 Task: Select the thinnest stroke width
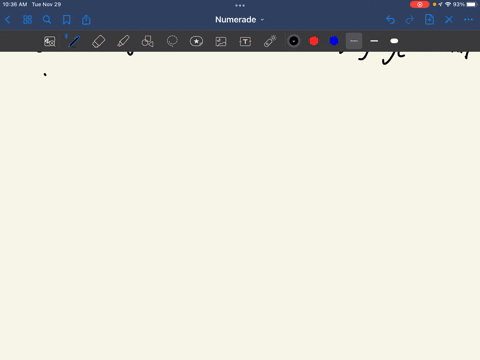(x=354, y=41)
